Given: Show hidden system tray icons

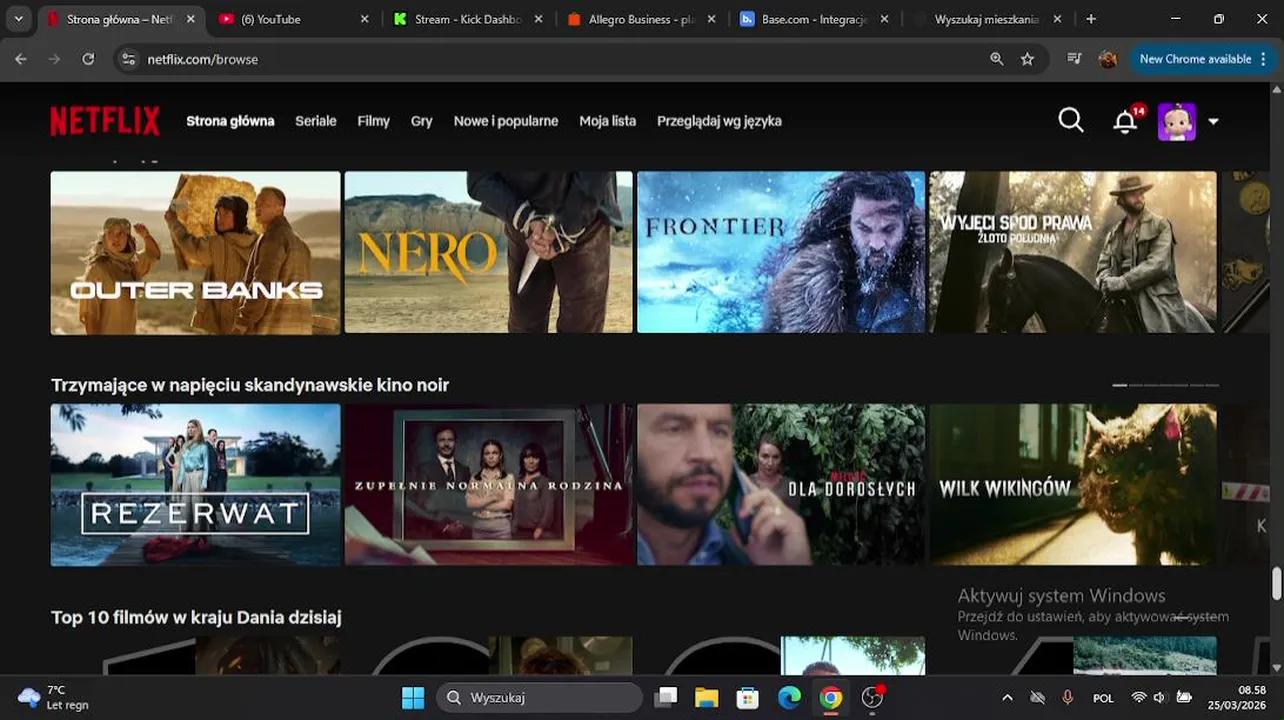Looking at the screenshot, I should 1007,698.
